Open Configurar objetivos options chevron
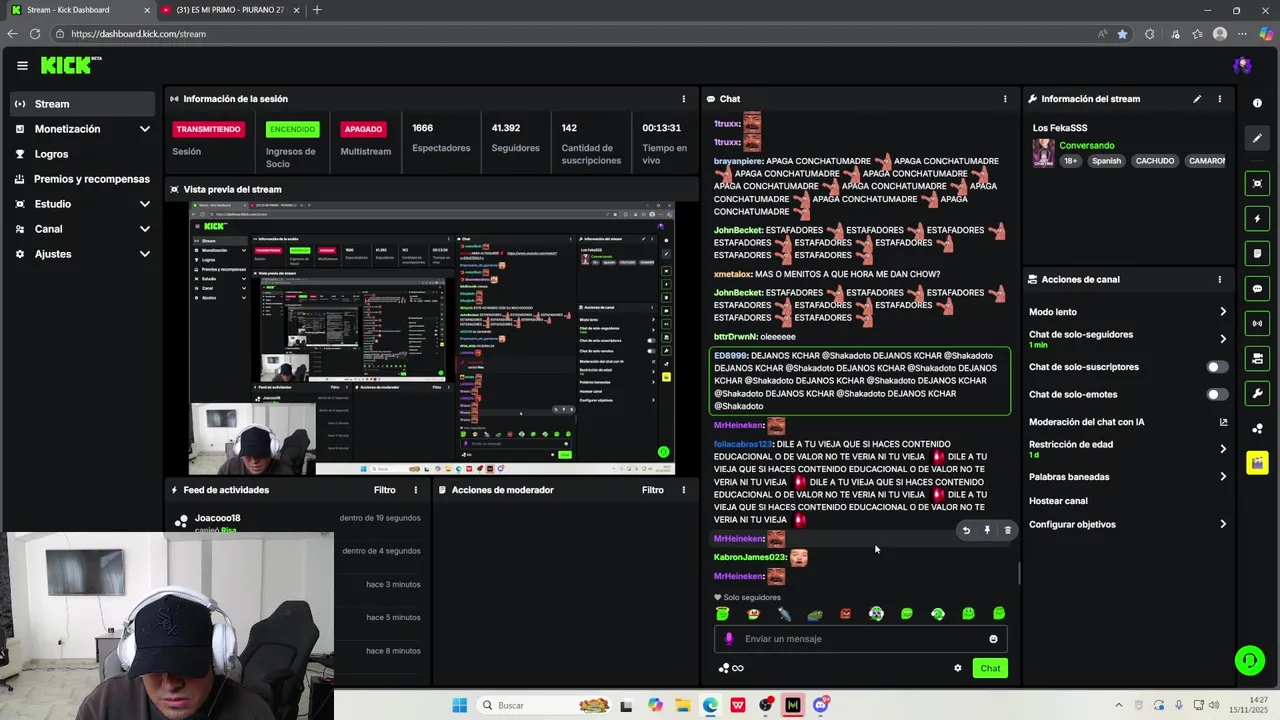 click(1222, 524)
